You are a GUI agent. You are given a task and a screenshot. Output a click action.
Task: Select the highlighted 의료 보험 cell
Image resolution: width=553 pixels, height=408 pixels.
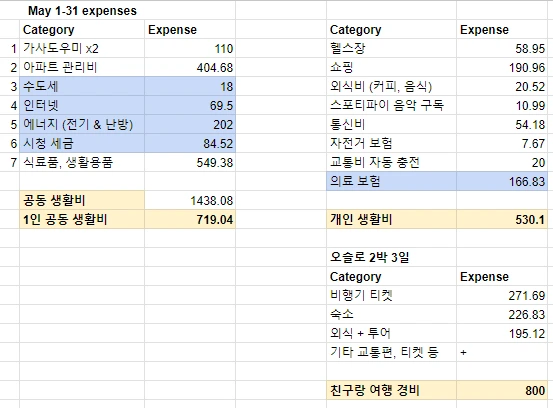[391, 182]
